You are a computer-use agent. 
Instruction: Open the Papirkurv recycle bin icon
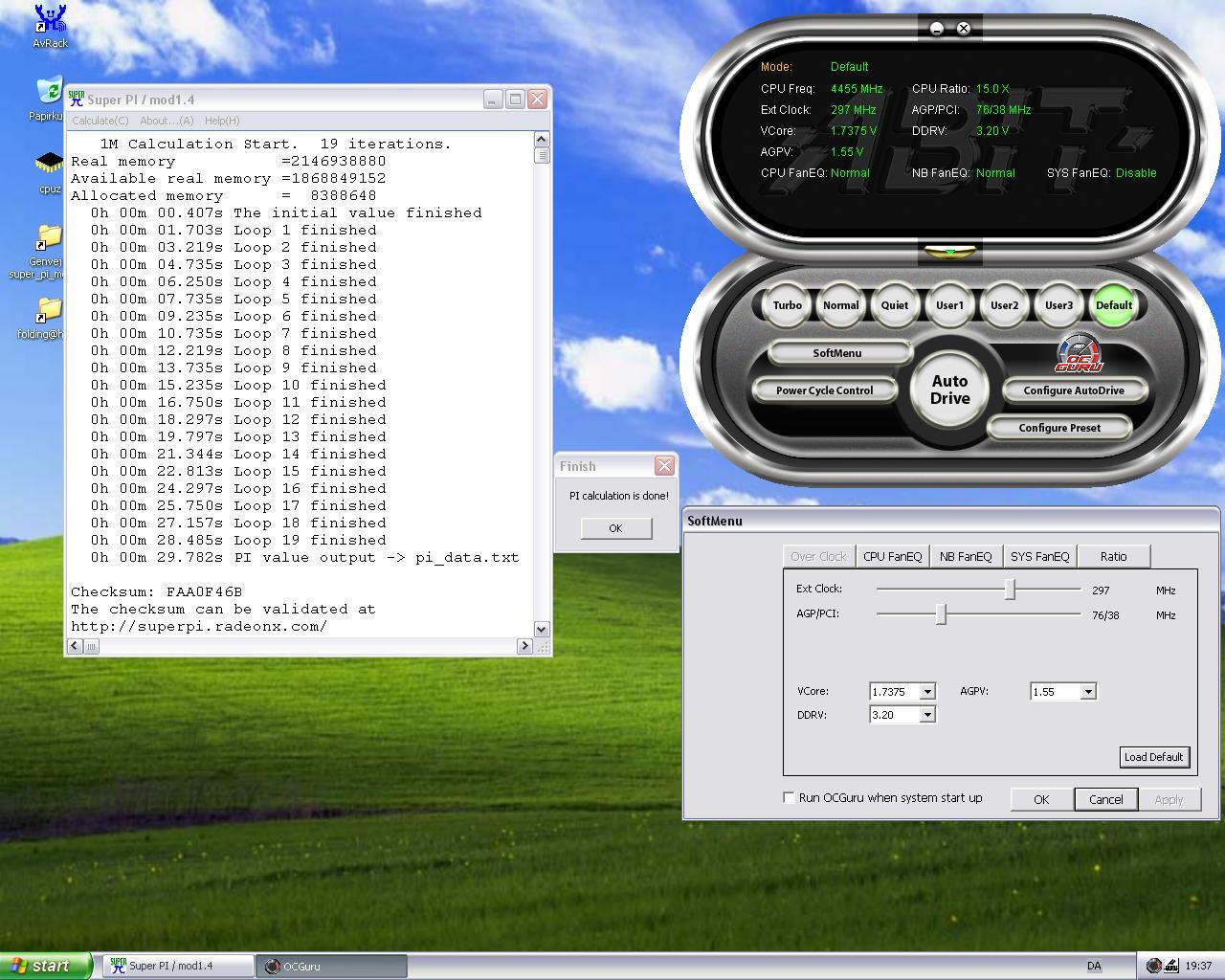click(x=48, y=100)
